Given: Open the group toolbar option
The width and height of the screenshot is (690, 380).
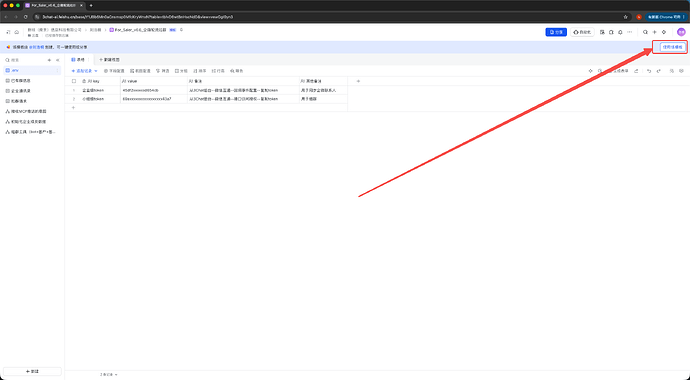Looking at the screenshot, I should (181, 71).
